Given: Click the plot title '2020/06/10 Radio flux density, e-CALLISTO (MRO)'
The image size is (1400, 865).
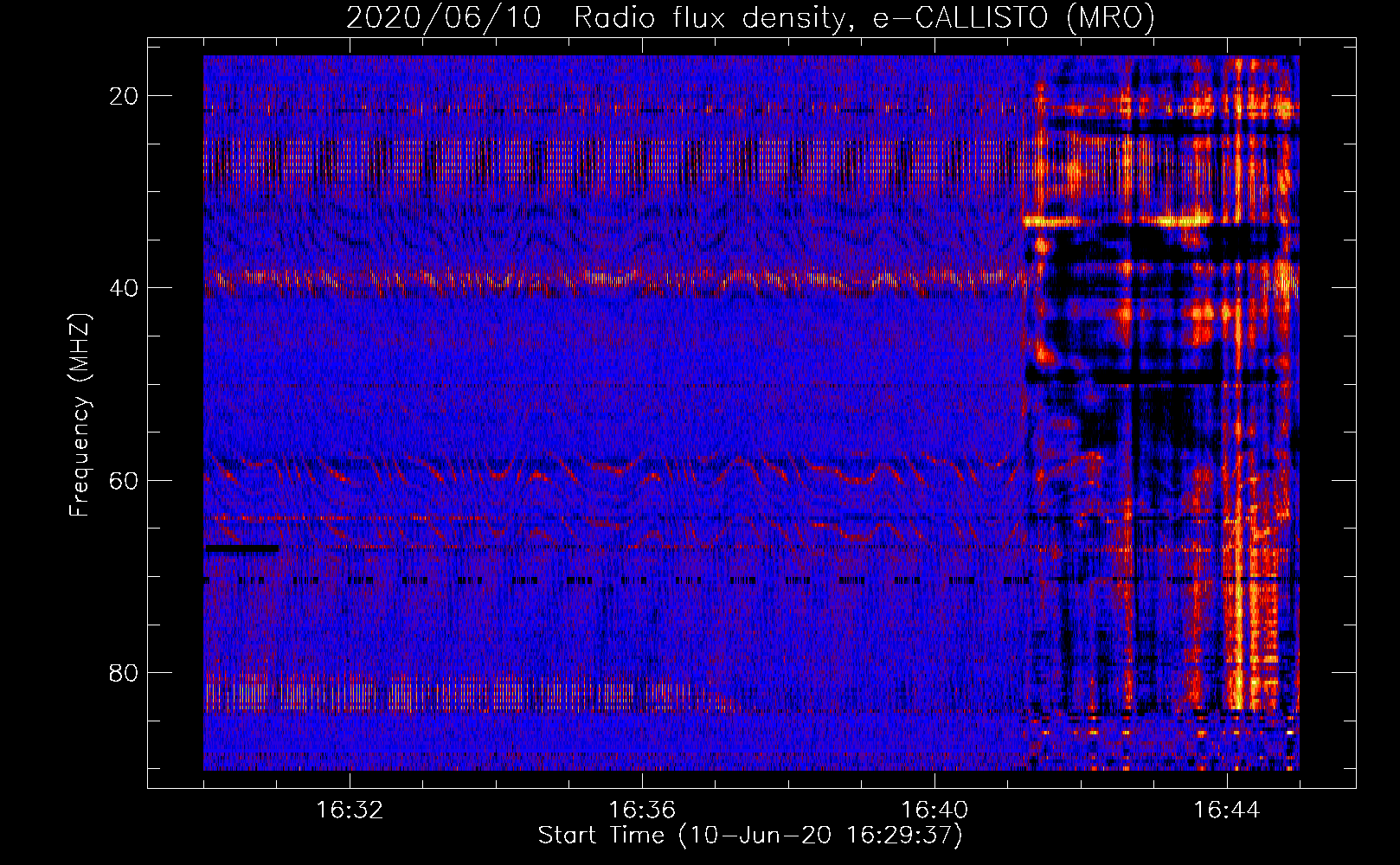Looking at the screenshot, I should coord(750,17).
